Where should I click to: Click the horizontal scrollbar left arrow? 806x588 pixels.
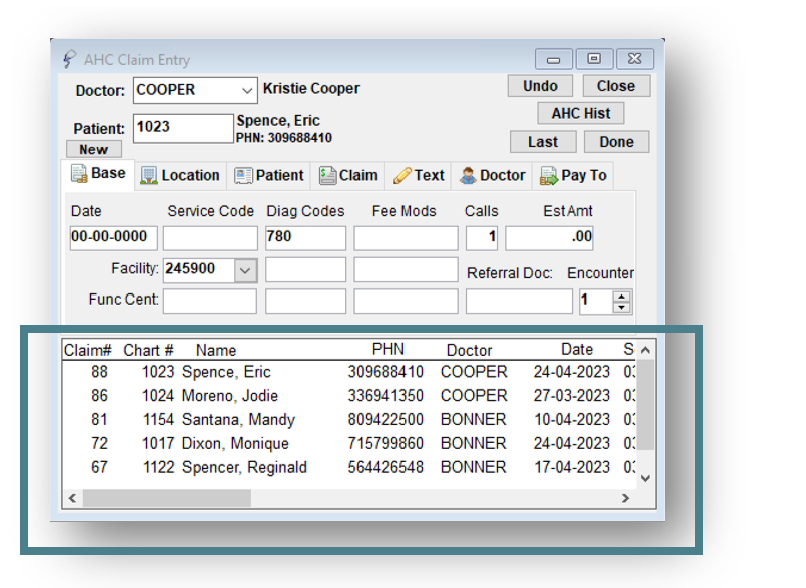(x=72, y=498)
